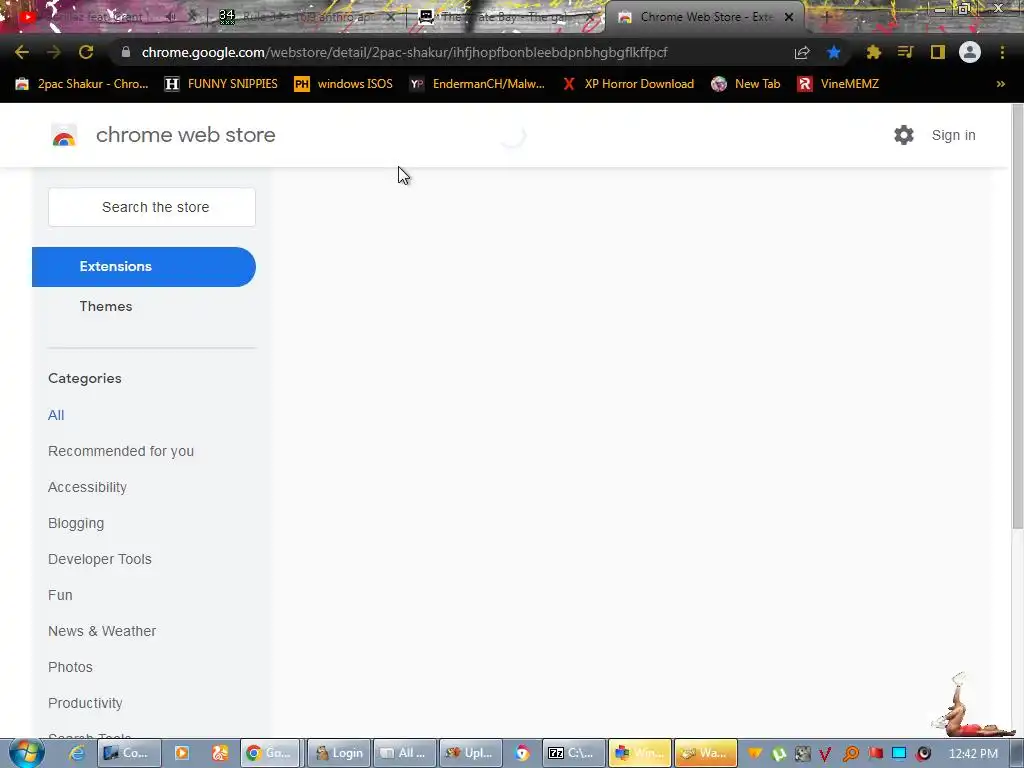Screen dimensions: 1024x768
Task: View site information lock icon
Action: [x=126, y=52]
